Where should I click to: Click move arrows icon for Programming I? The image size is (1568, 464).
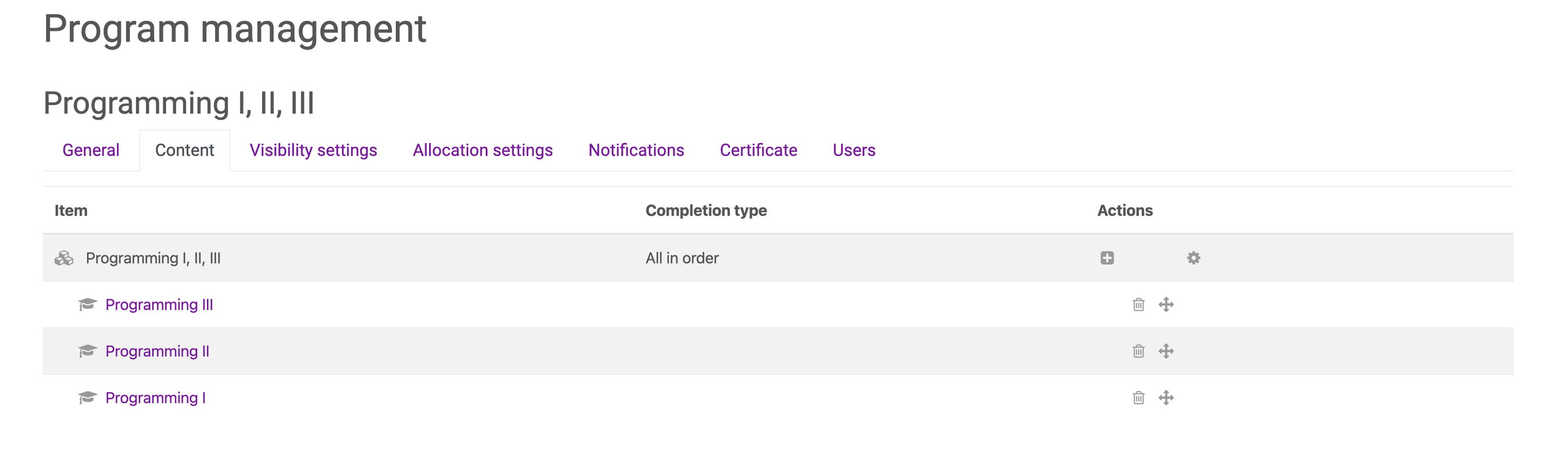pos(1166,398)
